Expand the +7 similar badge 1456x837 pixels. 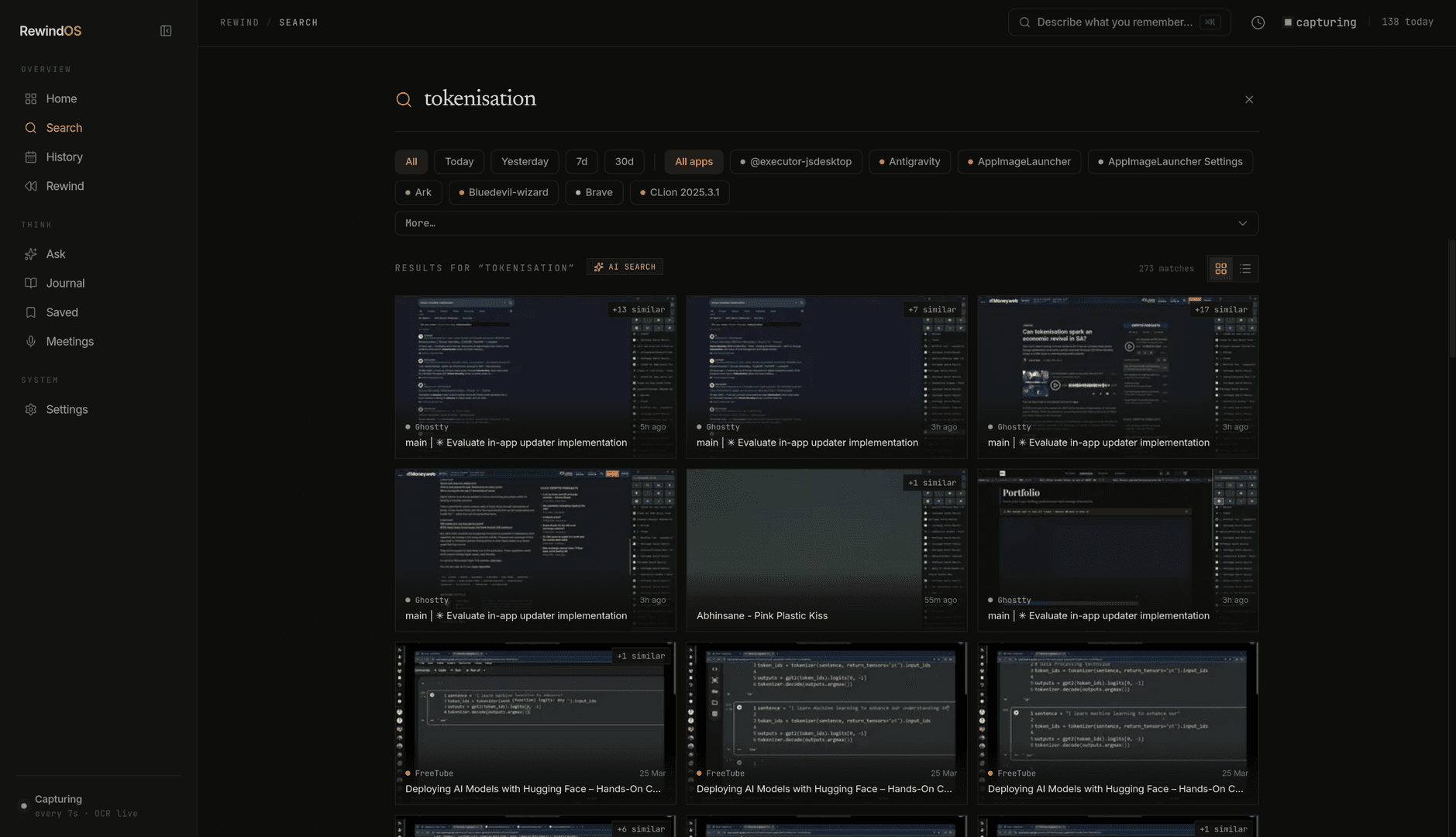click(x=932, y=309)
